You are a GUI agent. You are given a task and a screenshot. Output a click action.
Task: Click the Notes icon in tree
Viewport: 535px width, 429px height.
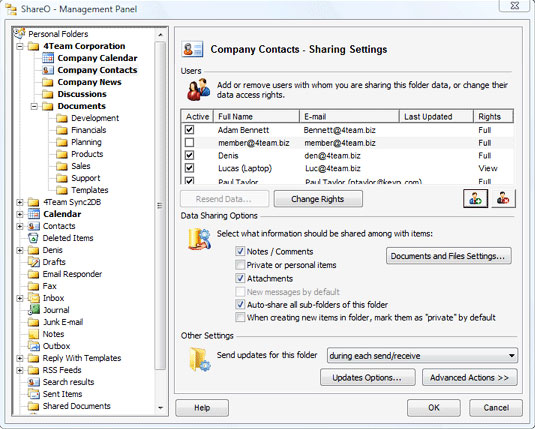[33, 334]
